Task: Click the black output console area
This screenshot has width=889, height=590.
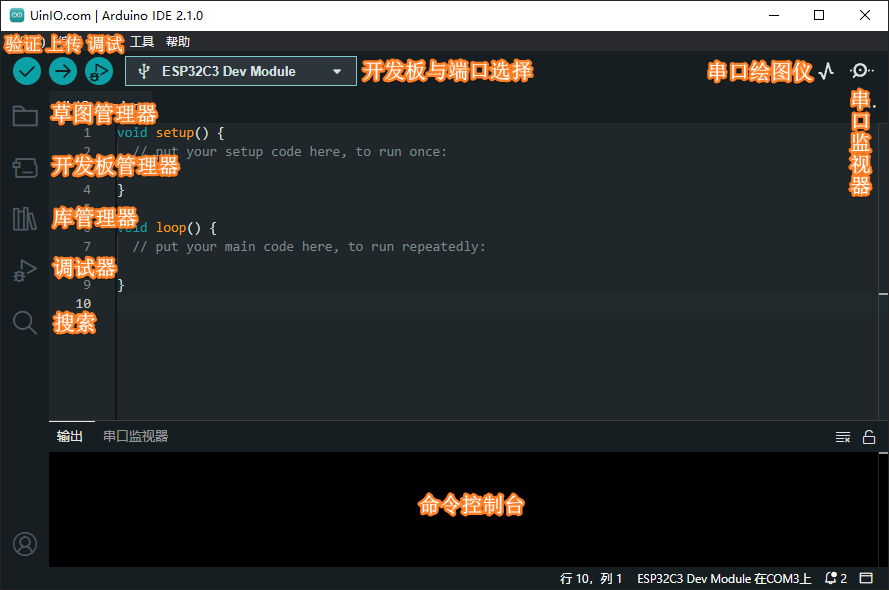Action: (463, 509)
